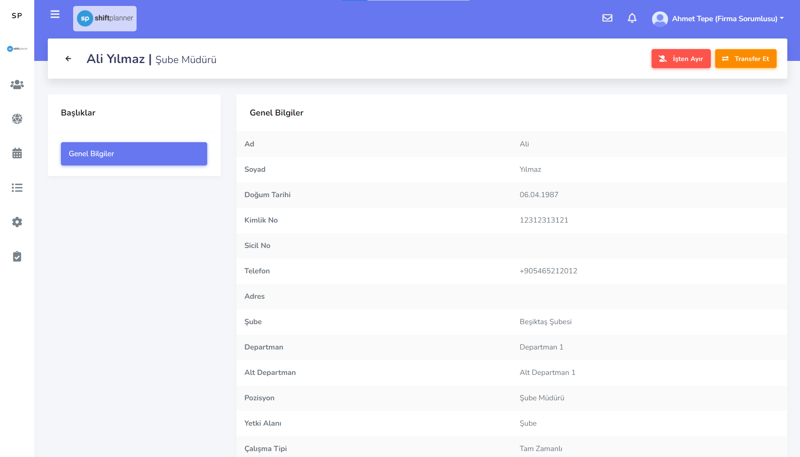Open the list icon in sidebar
Viewport: 800px width, 457px height.
(x=17, y=188)
